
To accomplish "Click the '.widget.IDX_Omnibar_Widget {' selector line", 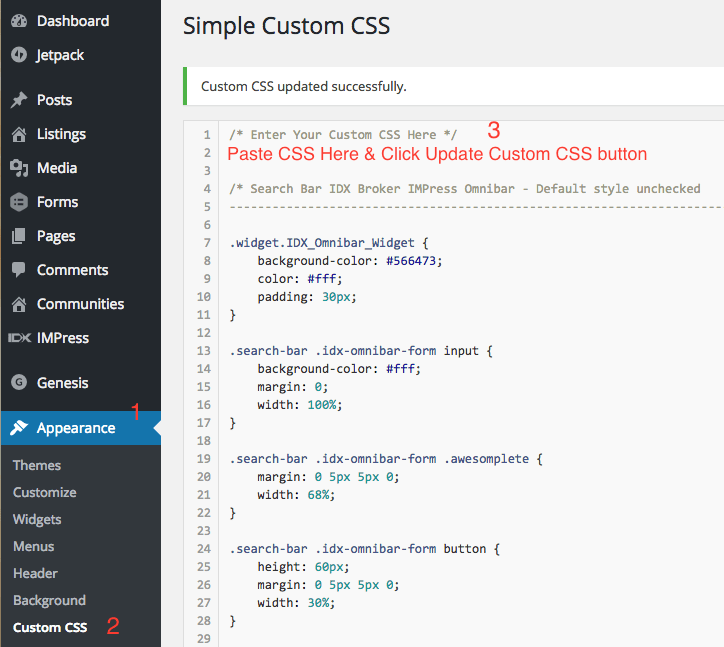I will coord(329,243).
